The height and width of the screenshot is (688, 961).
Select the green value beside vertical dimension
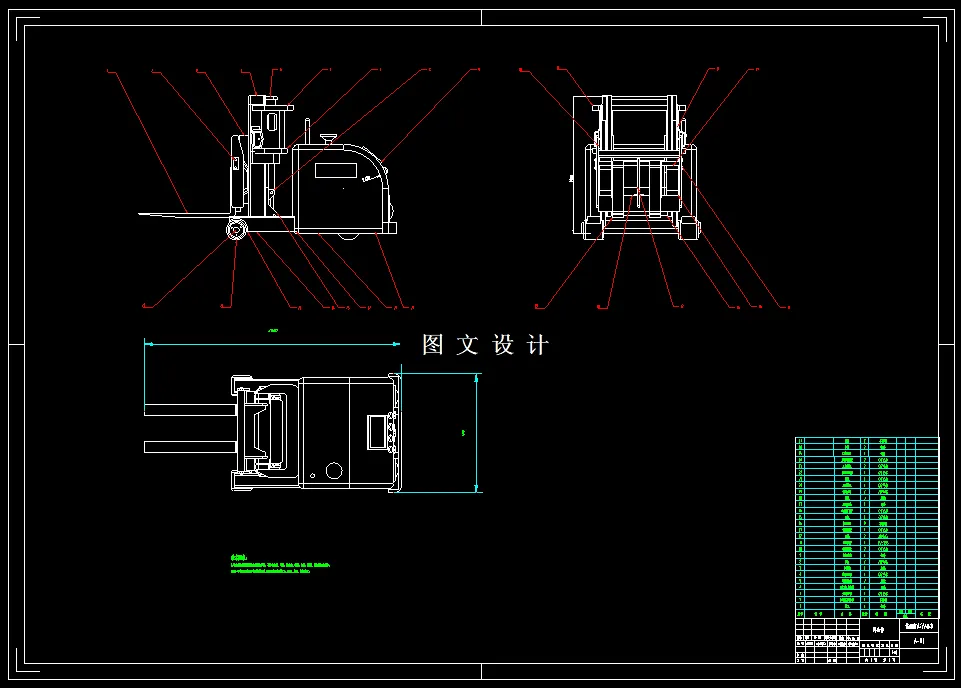pos(463,433)
